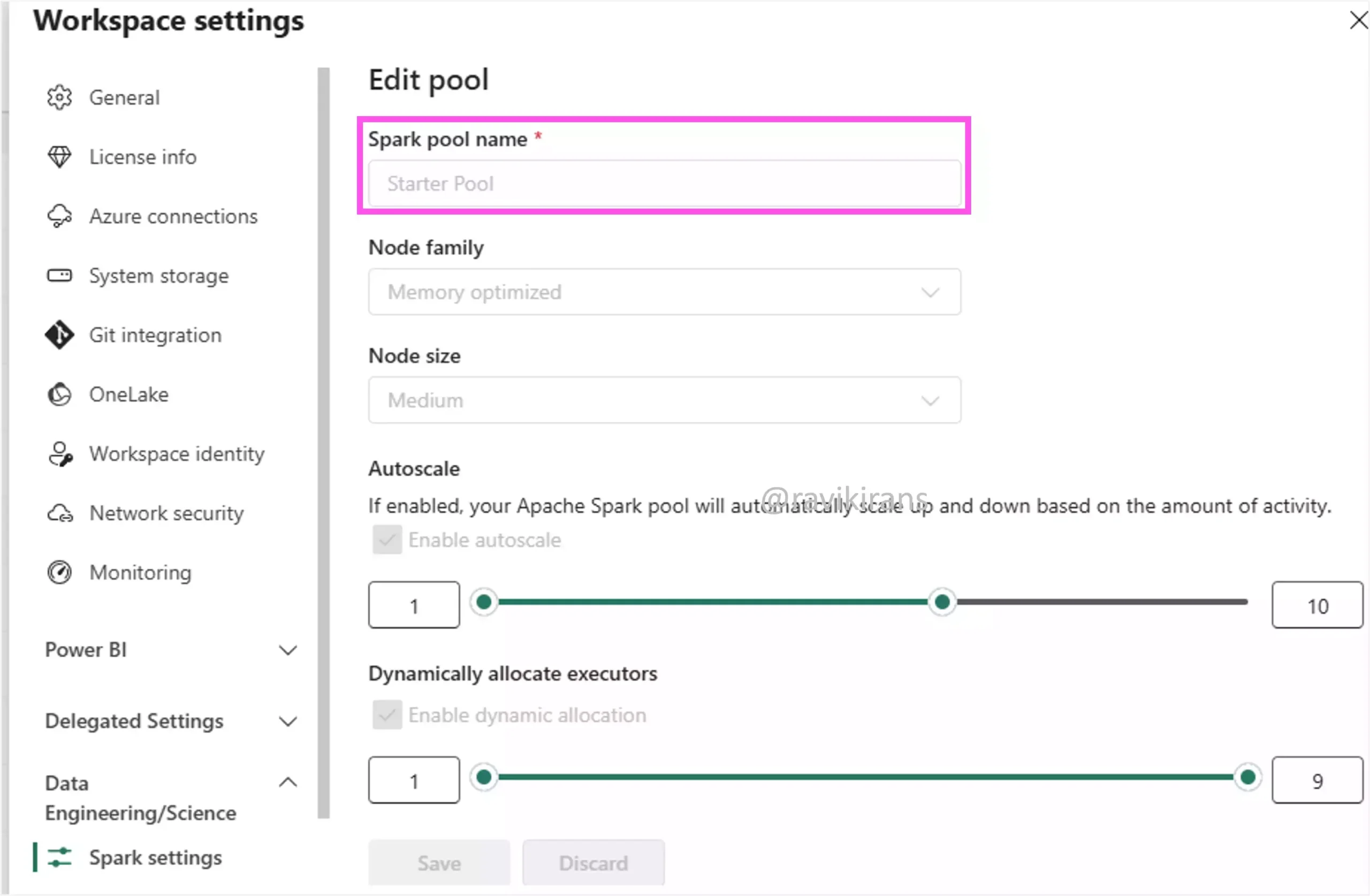1370x896 pixels.
Task: Click the Node size label
Action: pyautogui.click(x=414, y=355)
